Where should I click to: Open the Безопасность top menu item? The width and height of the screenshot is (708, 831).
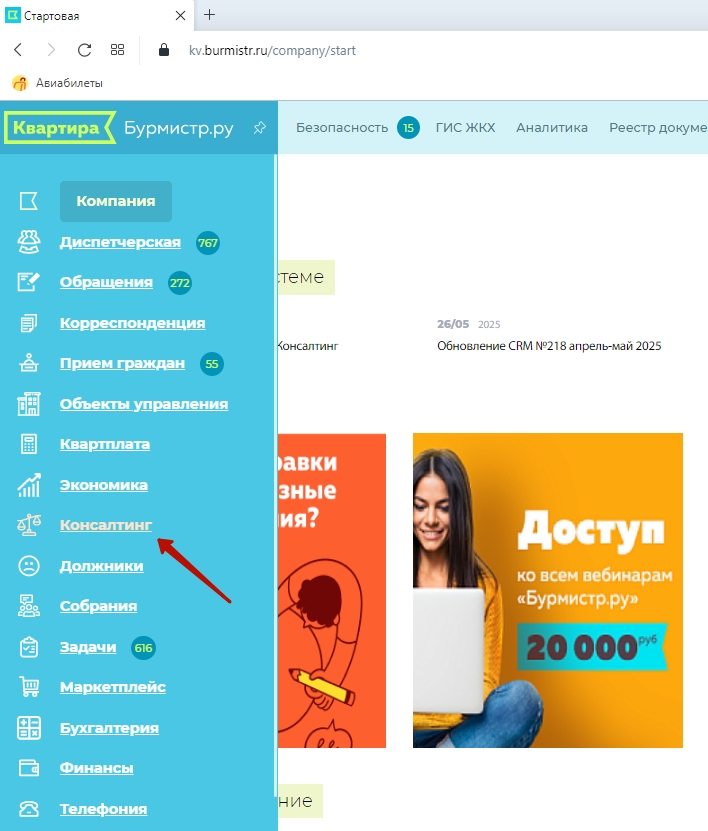pyautogui.click(x=342, y=128)
